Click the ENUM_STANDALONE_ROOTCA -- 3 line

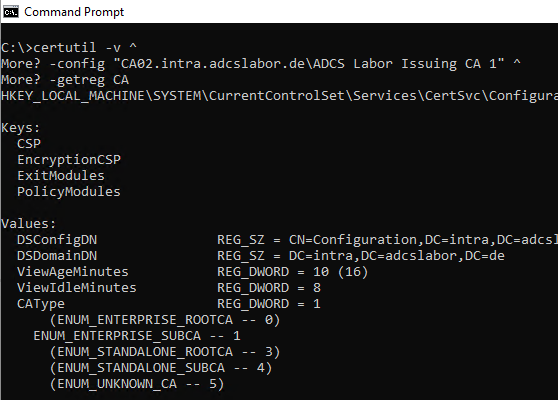tap(165, 352)
